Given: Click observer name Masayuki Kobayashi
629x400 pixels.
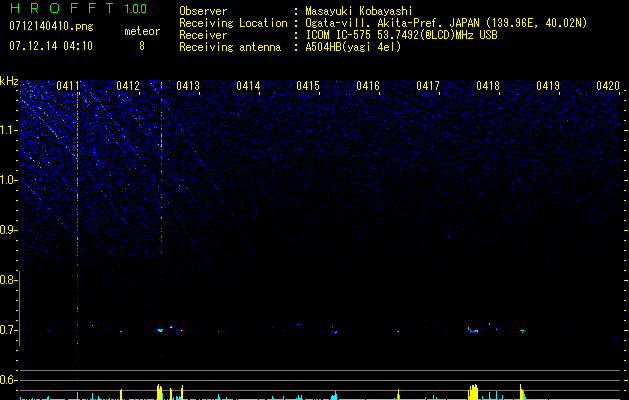Looking at the screenshot, I should (359, 11).
